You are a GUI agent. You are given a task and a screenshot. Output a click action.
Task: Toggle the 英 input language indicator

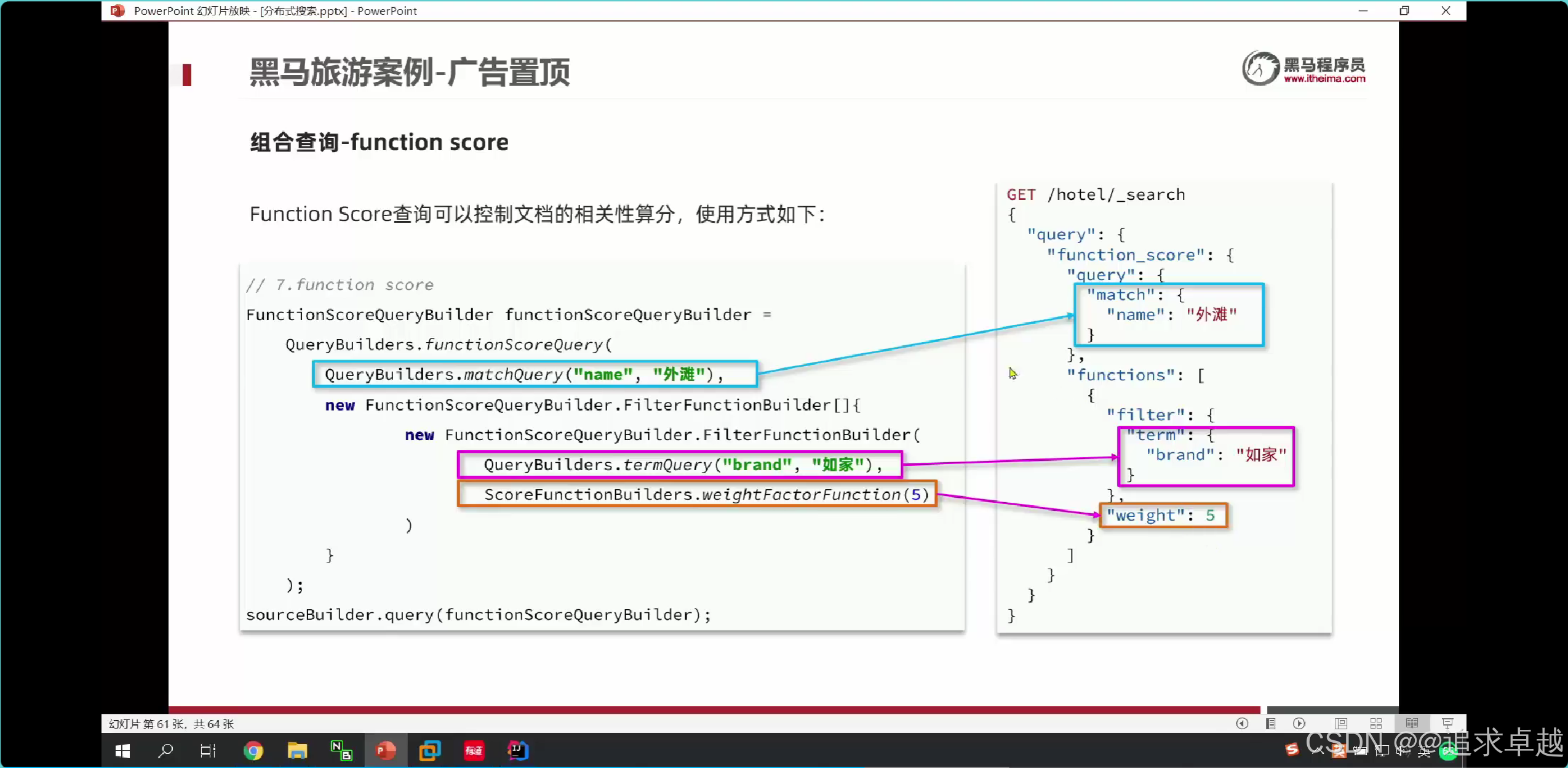coord(1423,751)
